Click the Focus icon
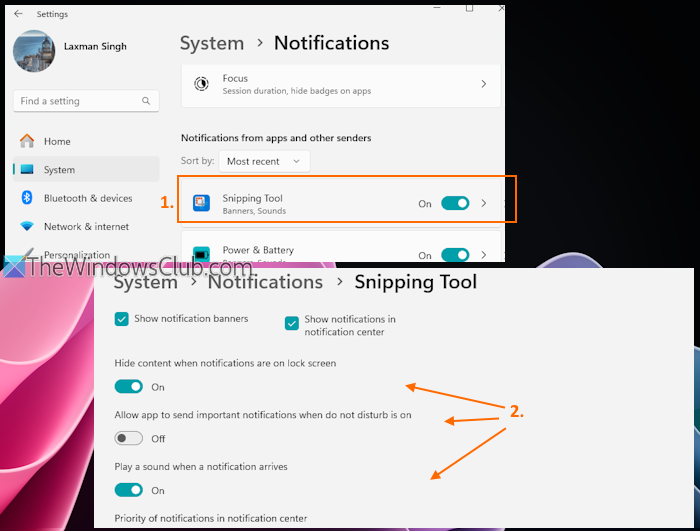 201,84
